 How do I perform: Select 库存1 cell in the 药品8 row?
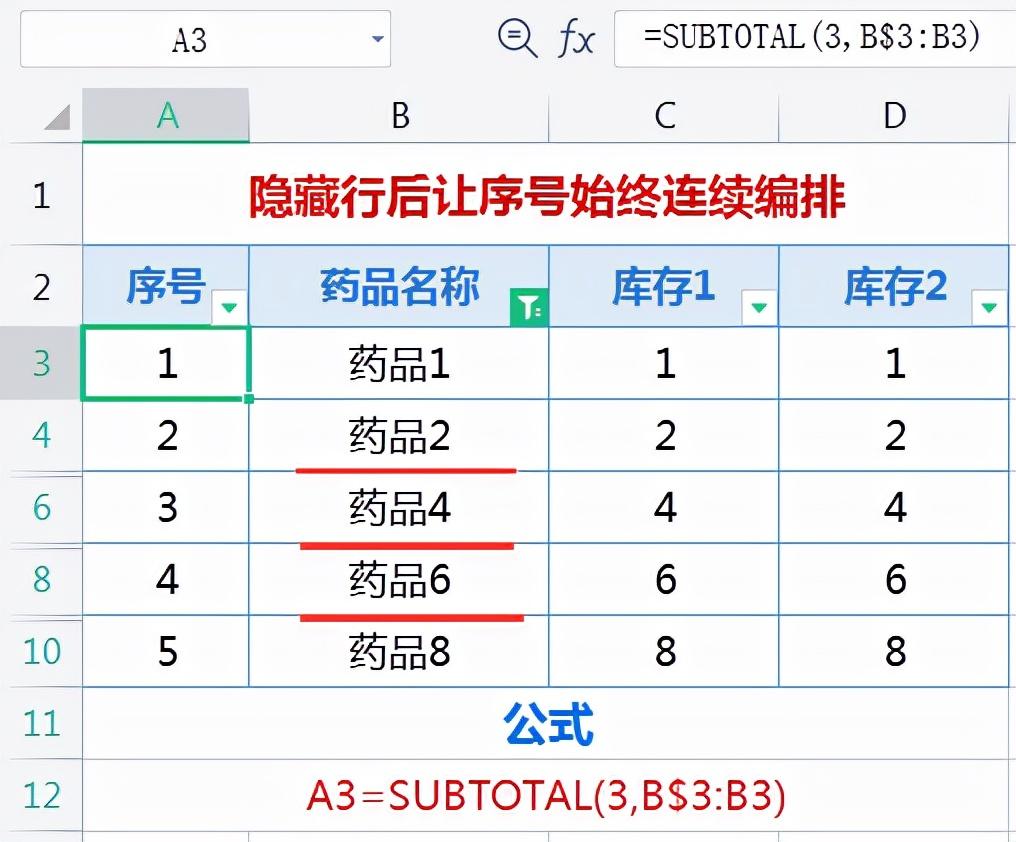[x=664, y=651]
